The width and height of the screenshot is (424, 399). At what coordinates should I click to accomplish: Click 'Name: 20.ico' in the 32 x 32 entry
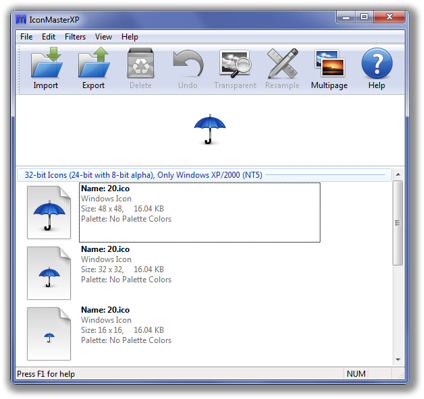105,249
